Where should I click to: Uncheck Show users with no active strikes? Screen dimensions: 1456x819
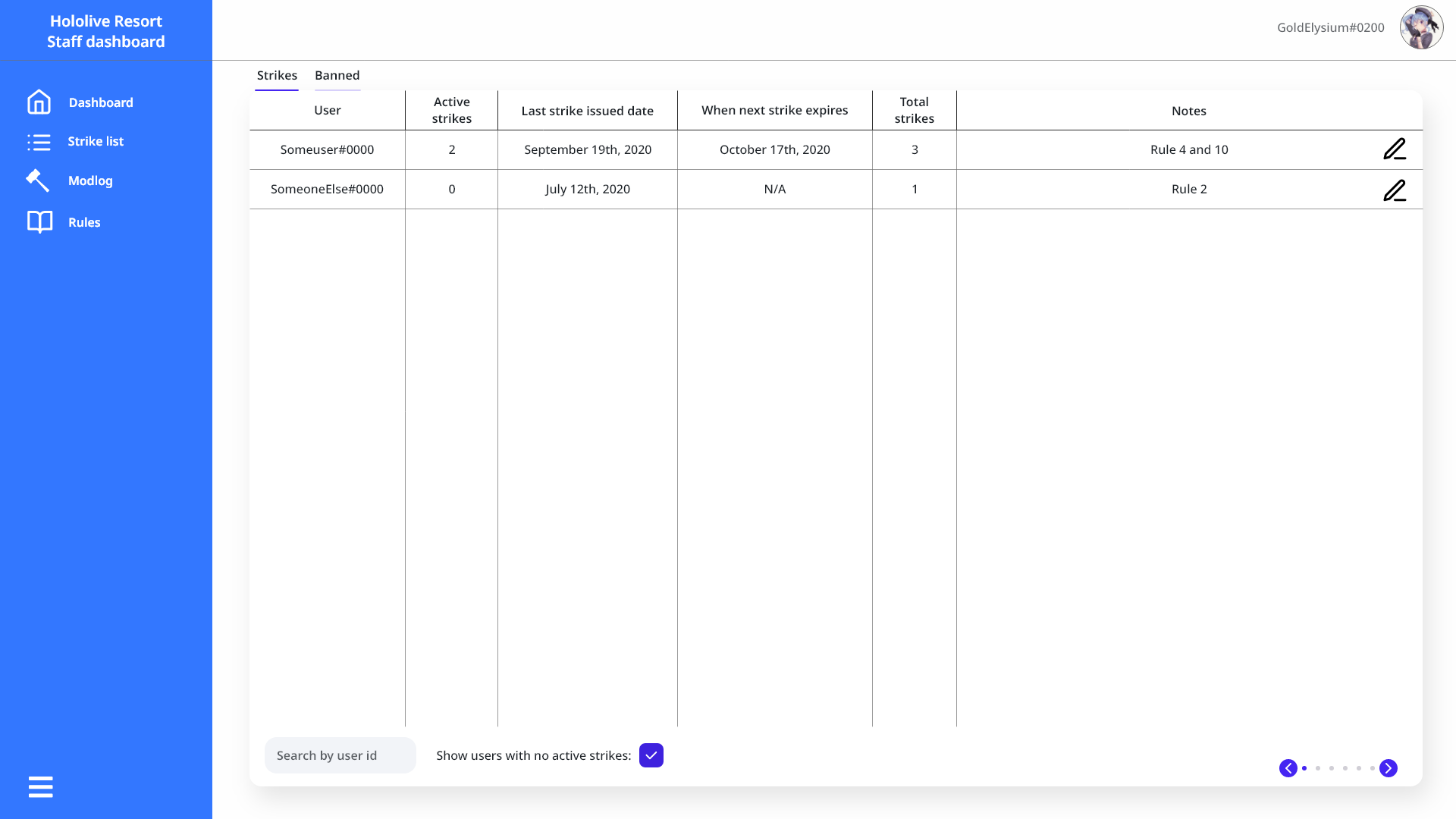click(x=651, y=755)
